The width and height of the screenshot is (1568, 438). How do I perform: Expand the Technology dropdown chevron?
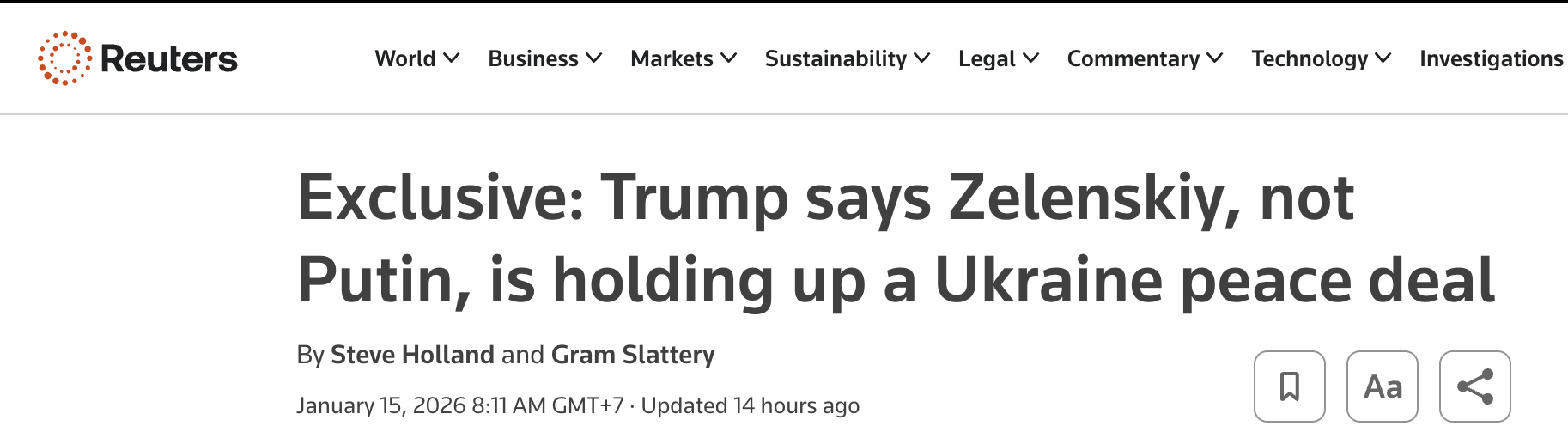click(1383, 58)
